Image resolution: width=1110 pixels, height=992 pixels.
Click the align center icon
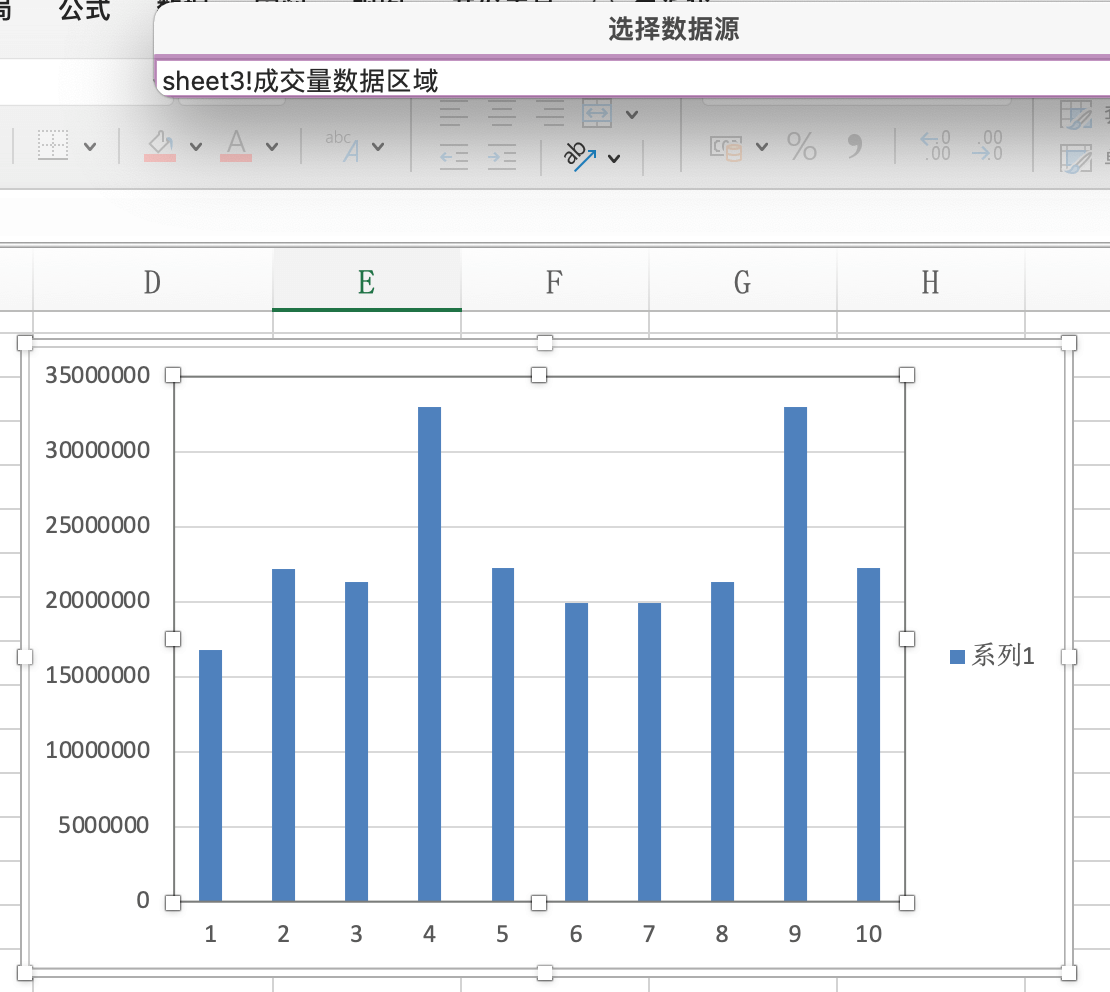[502, 113]
